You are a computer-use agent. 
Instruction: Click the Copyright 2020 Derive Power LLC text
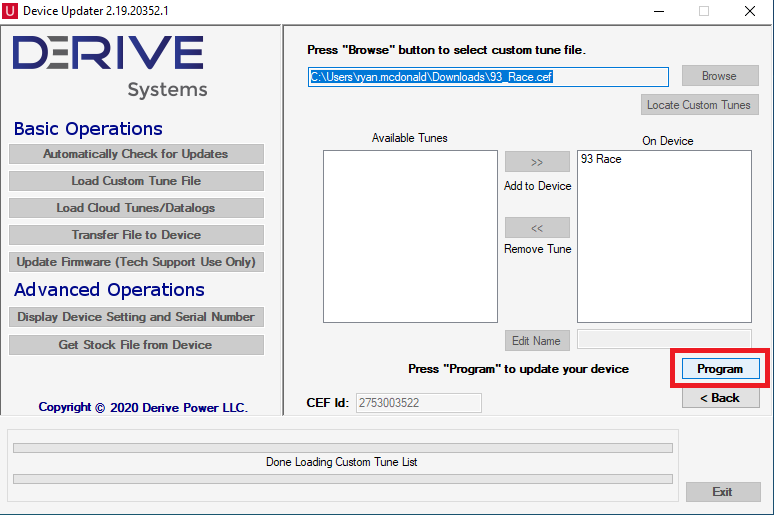point(143,407)
